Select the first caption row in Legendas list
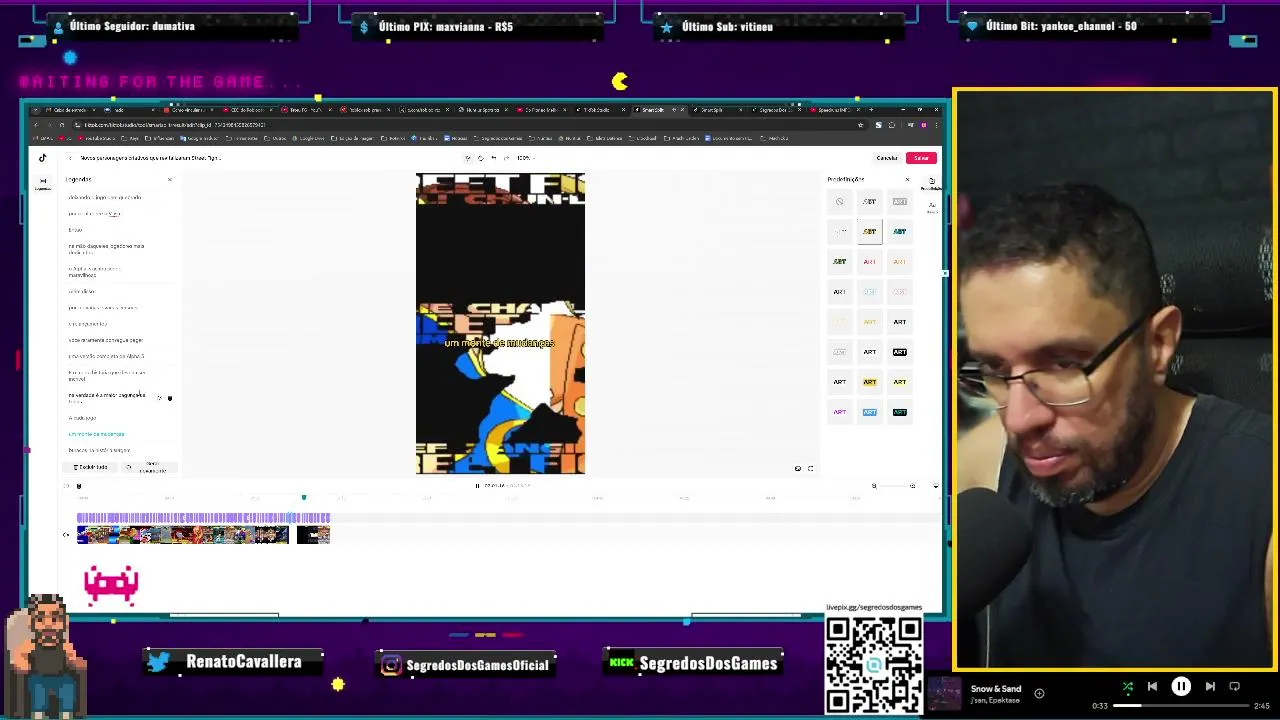 105,197
